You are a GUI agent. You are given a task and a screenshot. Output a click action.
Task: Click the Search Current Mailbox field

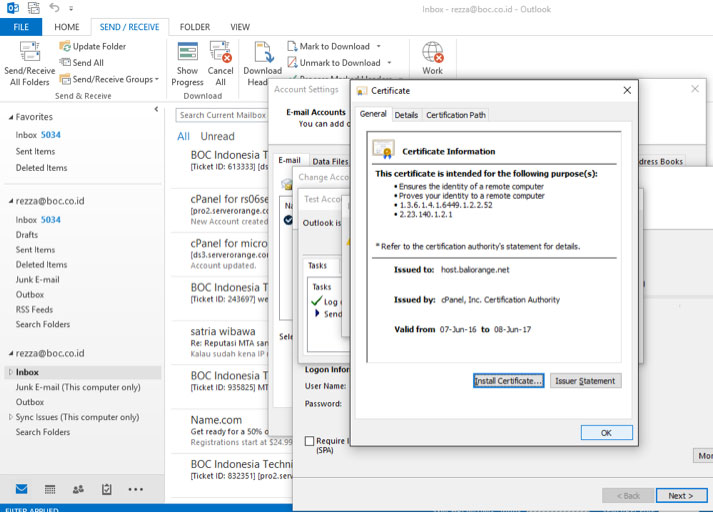click(x=222, y=115)
